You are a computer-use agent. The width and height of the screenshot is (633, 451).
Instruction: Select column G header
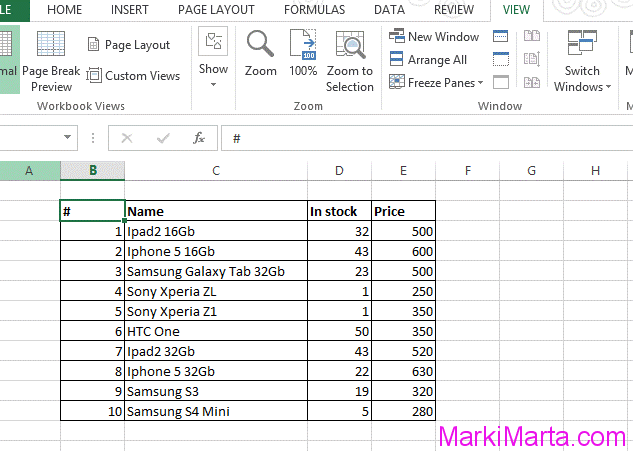pos(531,170)
